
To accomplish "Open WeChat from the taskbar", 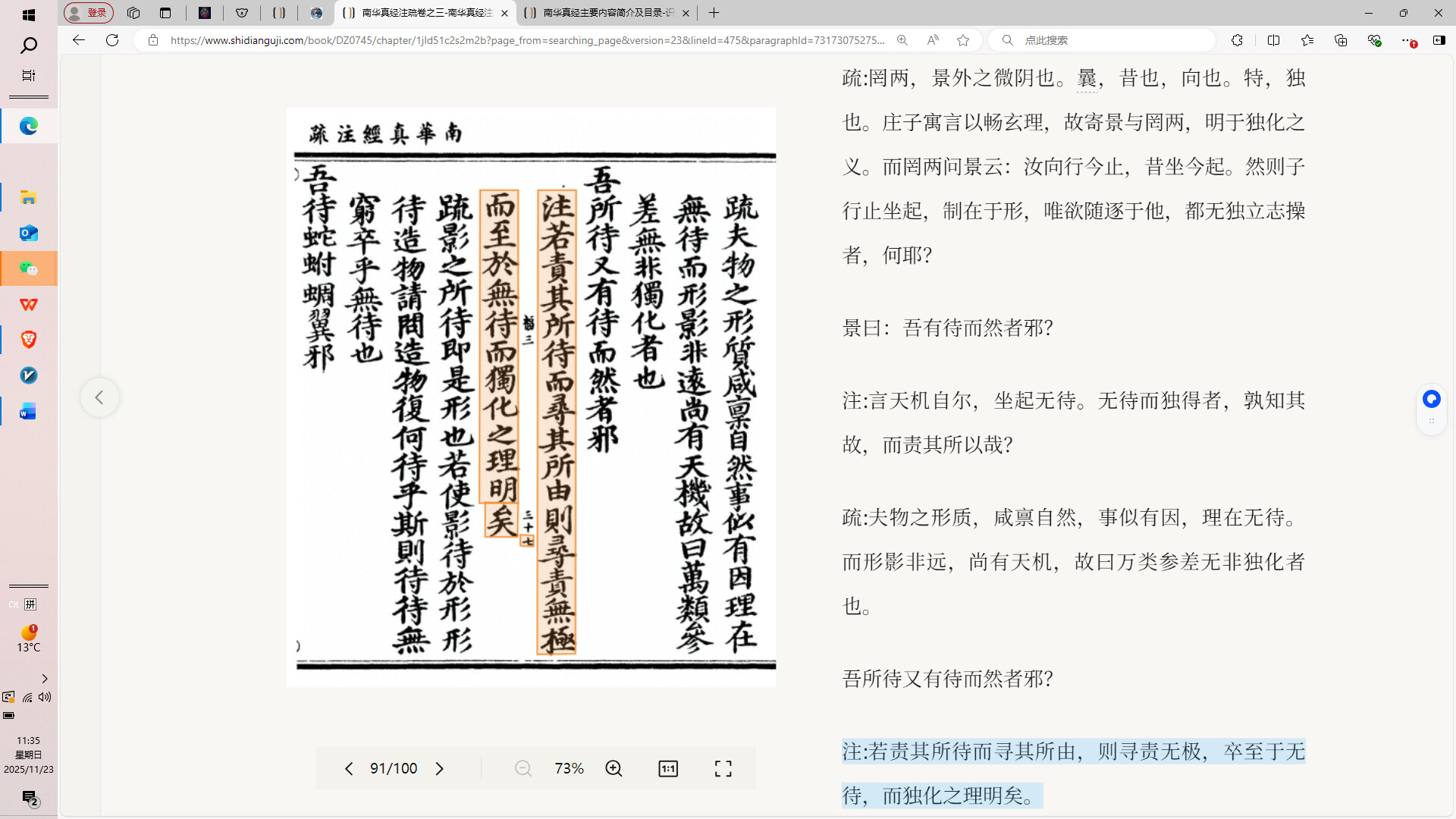I will tap(29, 268).
